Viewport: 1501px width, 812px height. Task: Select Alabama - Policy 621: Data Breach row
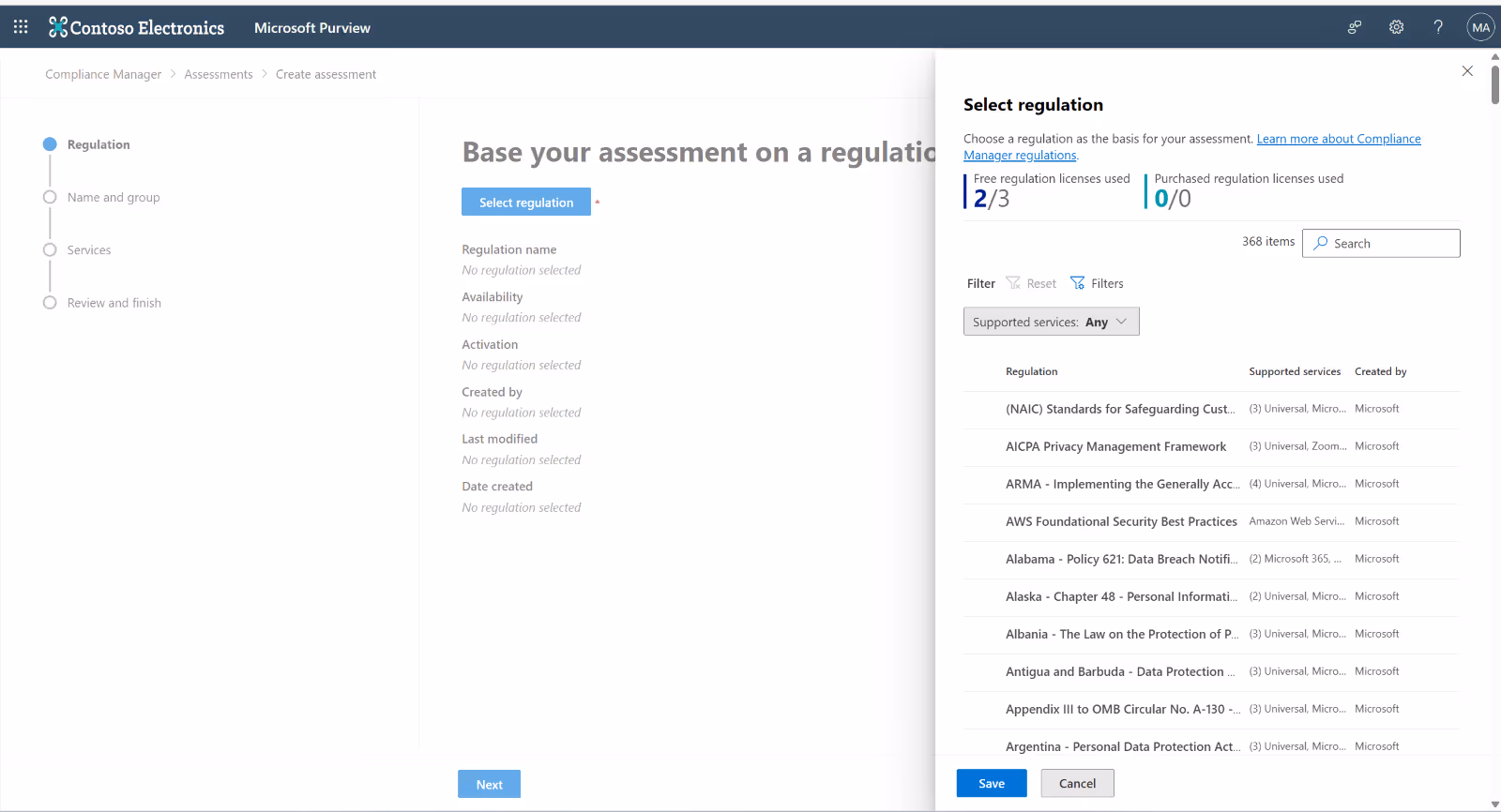1211,559
